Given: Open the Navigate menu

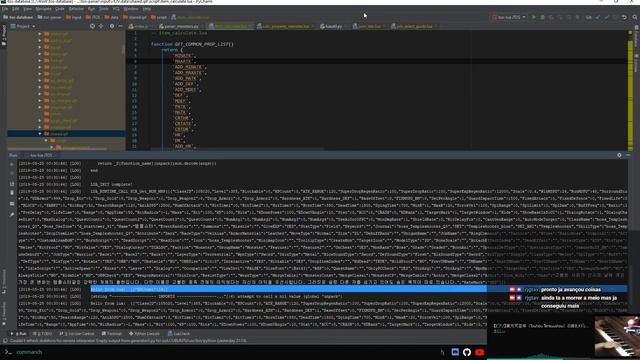Looking at the screenshot, I should (x=43, y=9).
